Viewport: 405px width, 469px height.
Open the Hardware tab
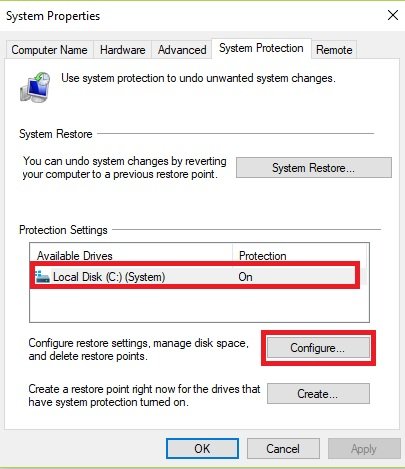[122, 50]
